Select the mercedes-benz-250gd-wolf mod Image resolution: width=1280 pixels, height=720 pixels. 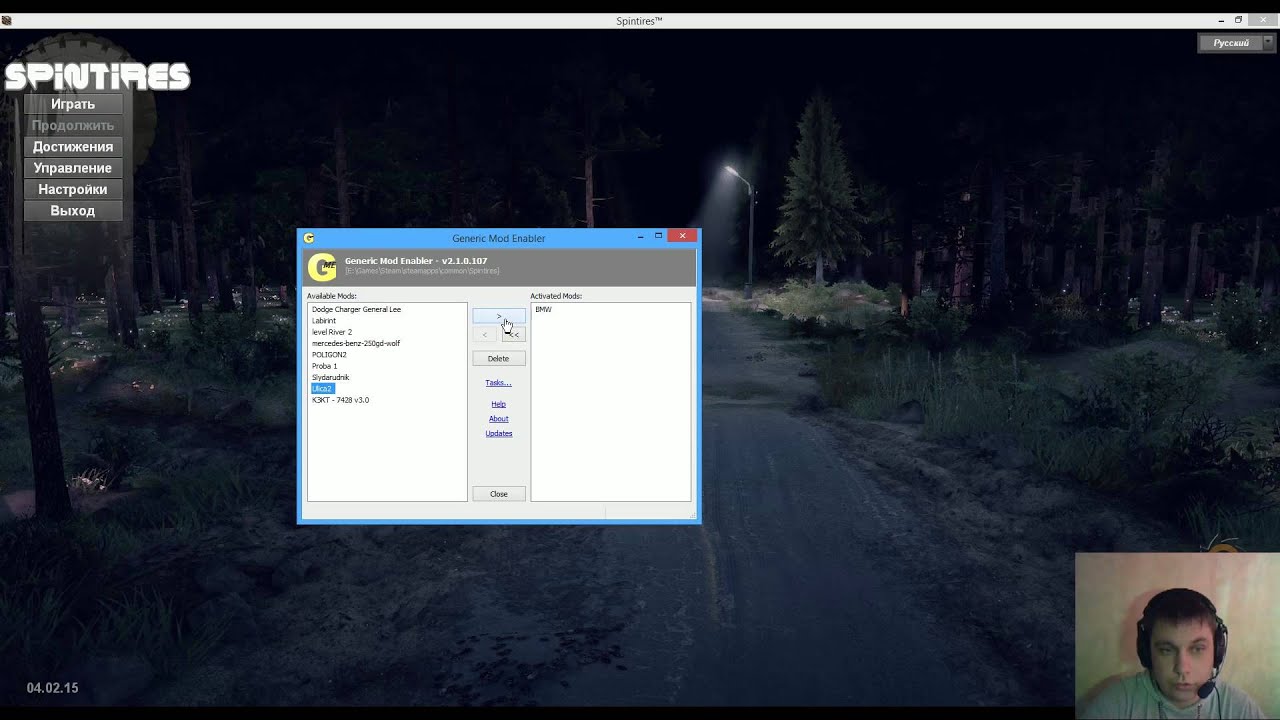click(356, 343)
